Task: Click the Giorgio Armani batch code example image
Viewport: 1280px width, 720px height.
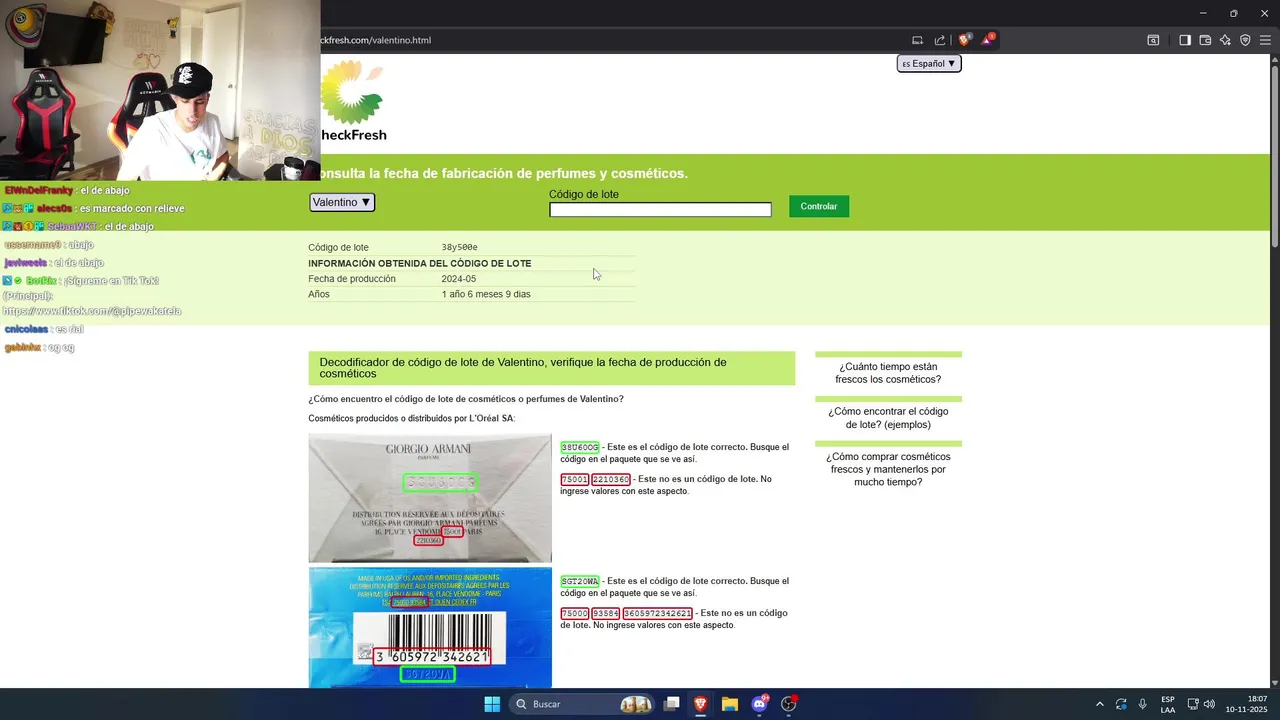Action: pyautogui.click(x=430, y=498)
